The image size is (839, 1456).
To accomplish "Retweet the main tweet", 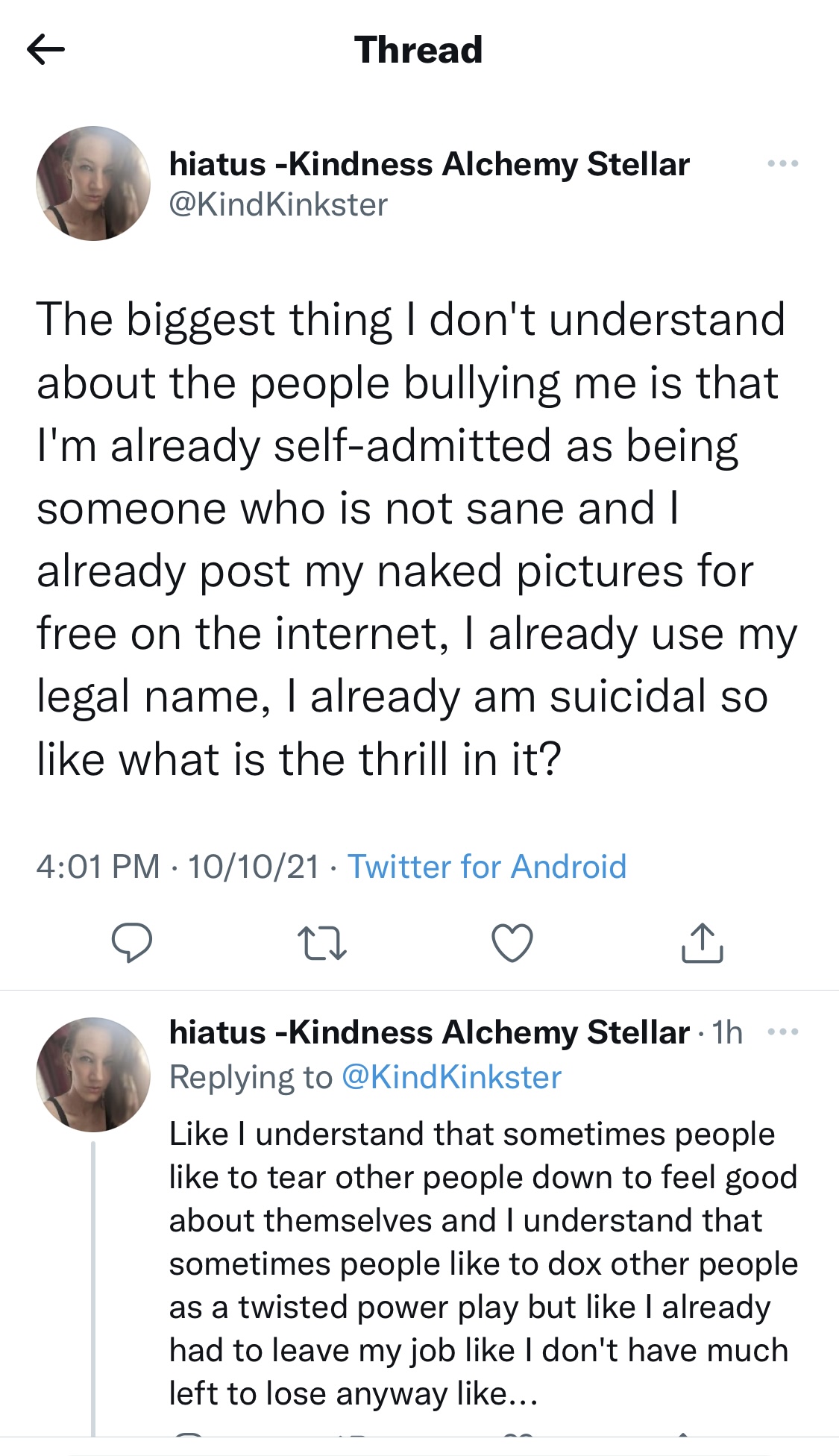I will (x=321, y=944).
